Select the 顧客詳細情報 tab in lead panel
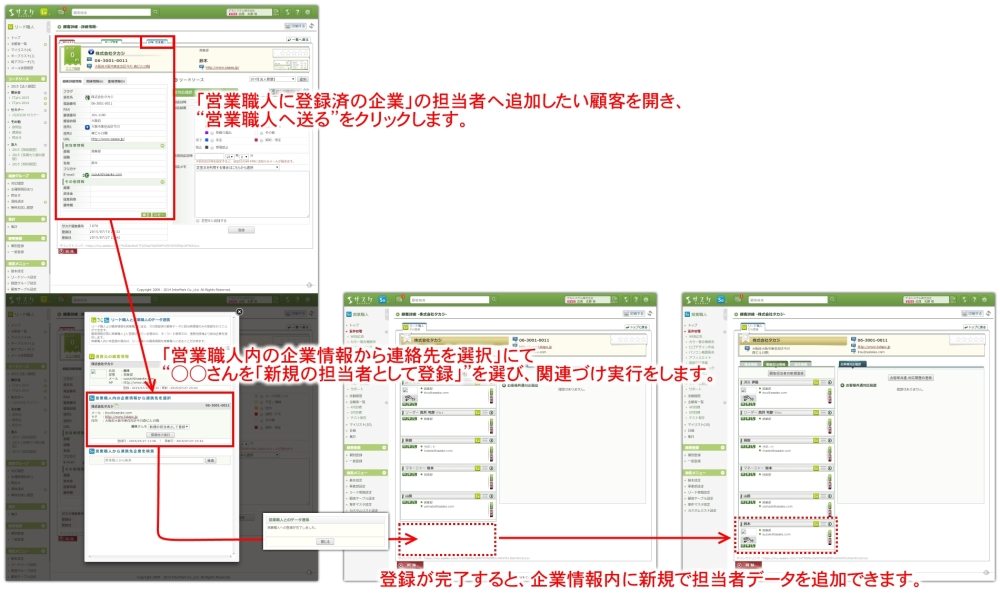This screenshot has width=1000, height=606. (72, 81)
